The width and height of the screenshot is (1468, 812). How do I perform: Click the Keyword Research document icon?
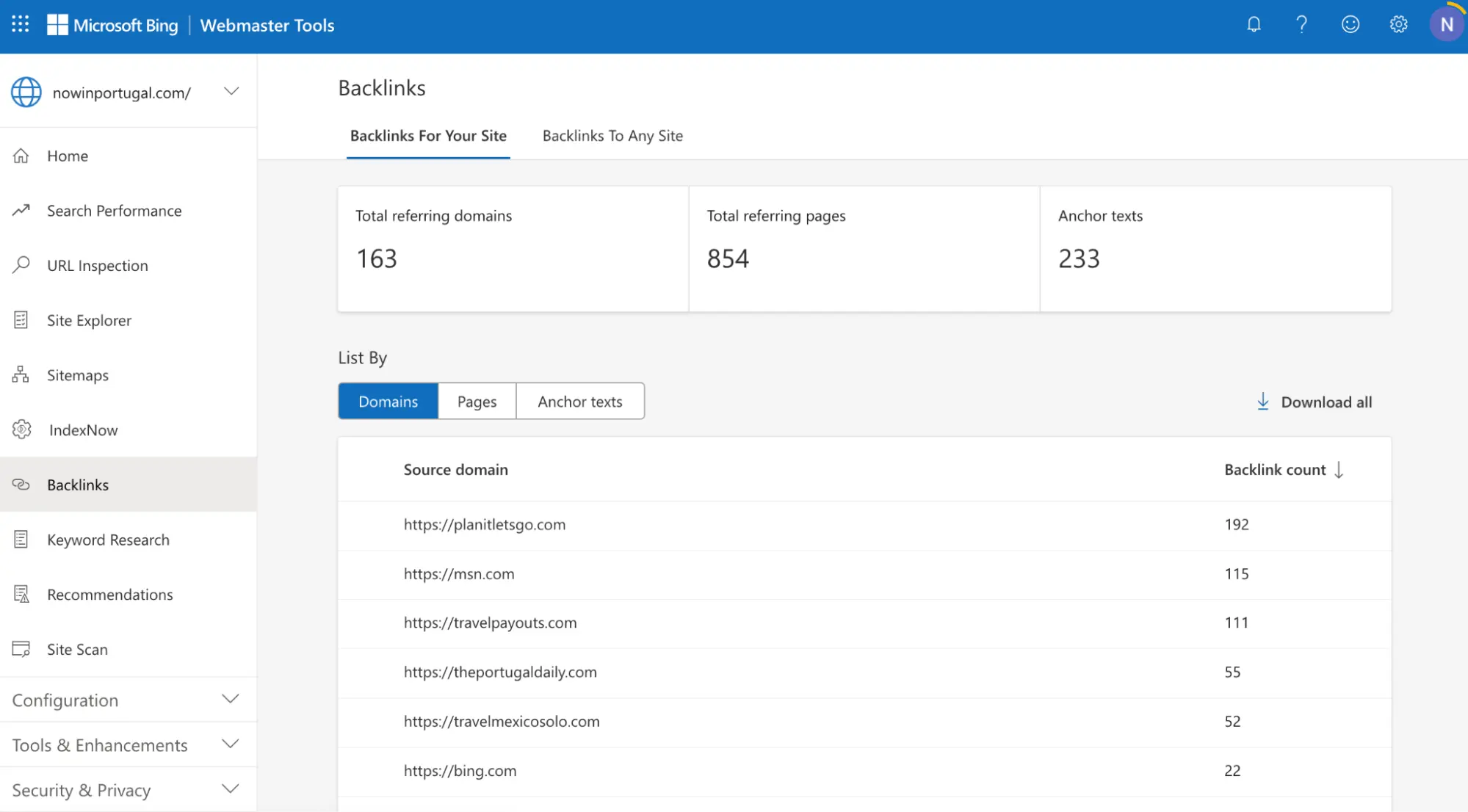[21, 540]
